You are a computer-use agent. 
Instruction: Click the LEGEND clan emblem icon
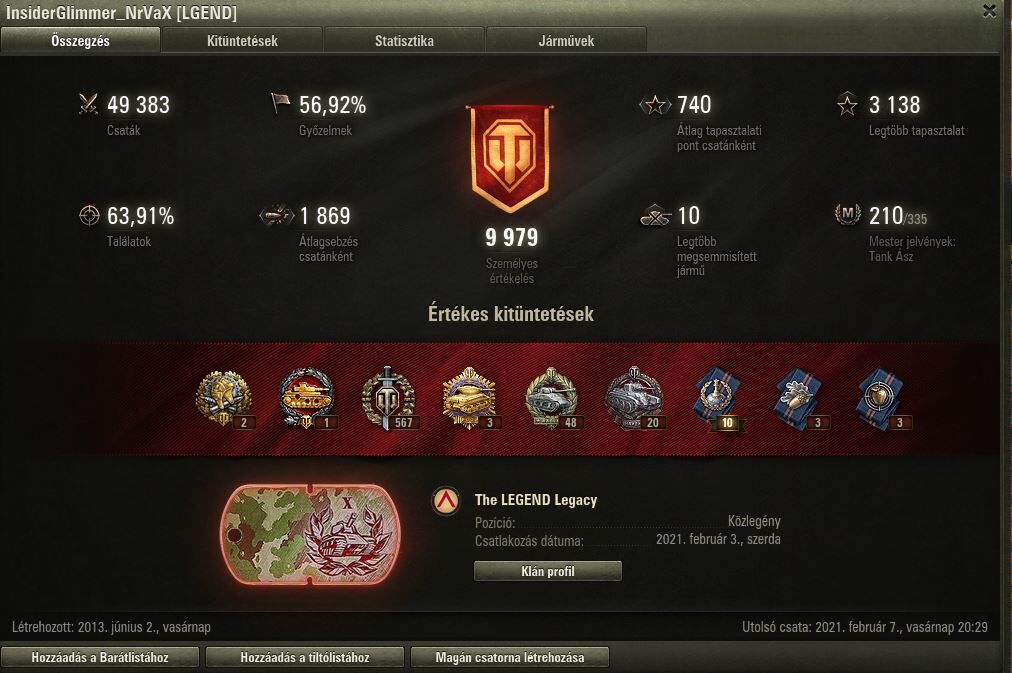pyautogui.click(x=446, y=501)
